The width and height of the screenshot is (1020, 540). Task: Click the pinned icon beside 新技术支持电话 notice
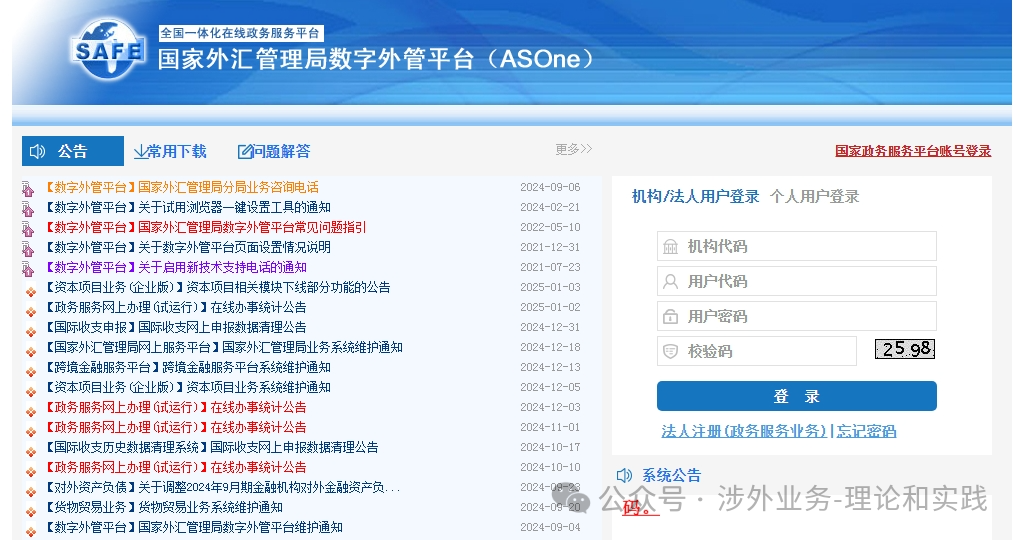tap(27, 269)
